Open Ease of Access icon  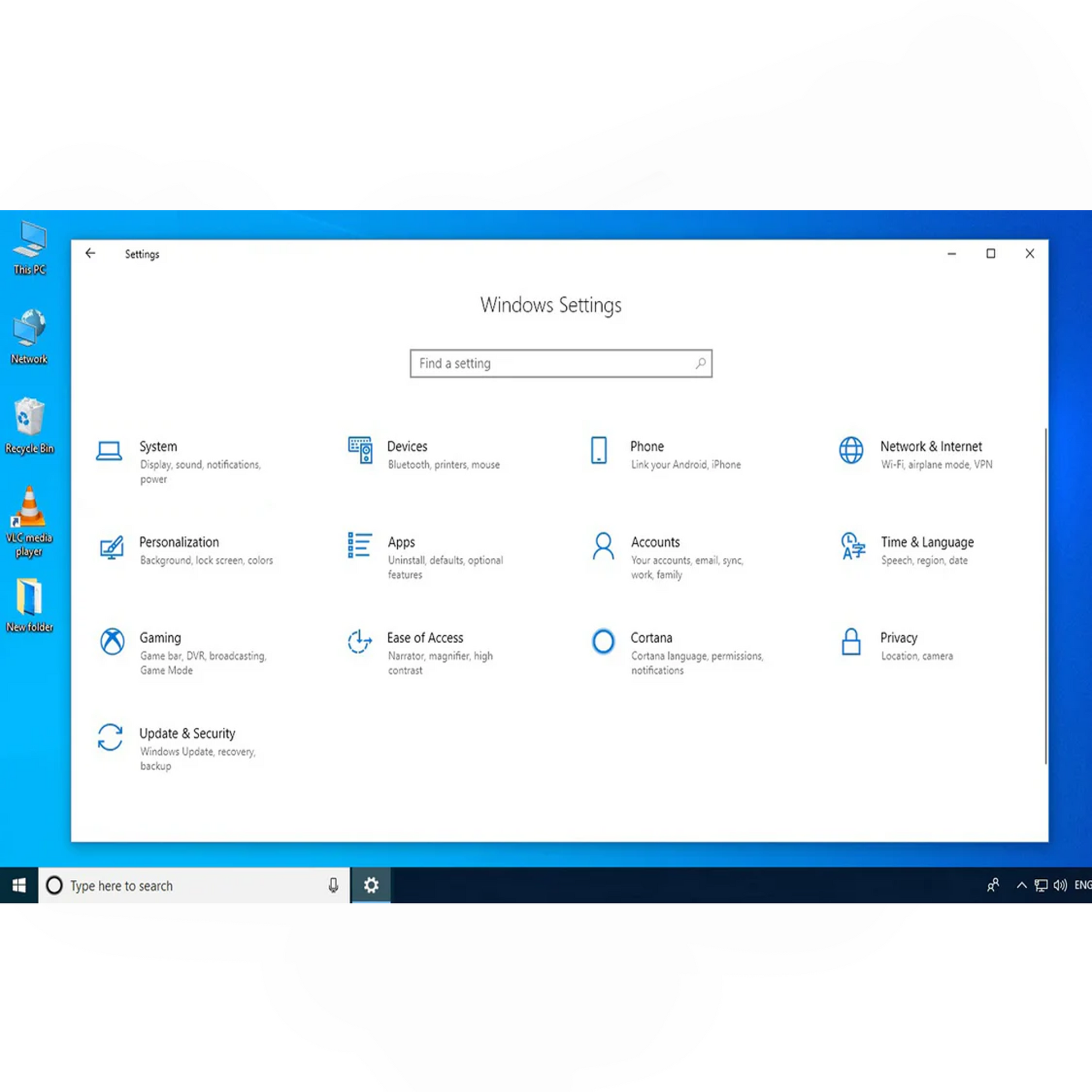(360, 641)
